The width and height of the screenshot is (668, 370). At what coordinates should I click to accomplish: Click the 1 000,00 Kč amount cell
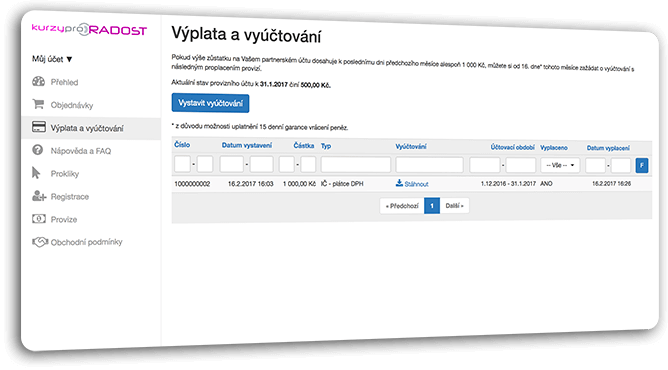(x=299, y=184)
